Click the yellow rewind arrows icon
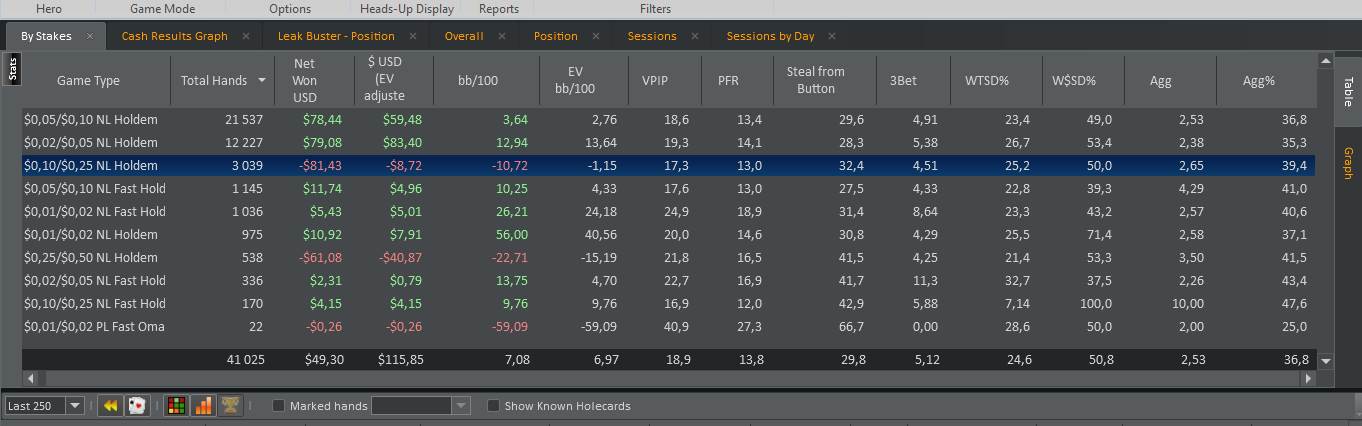This screenshot has width=1362, height=426. 111,406
